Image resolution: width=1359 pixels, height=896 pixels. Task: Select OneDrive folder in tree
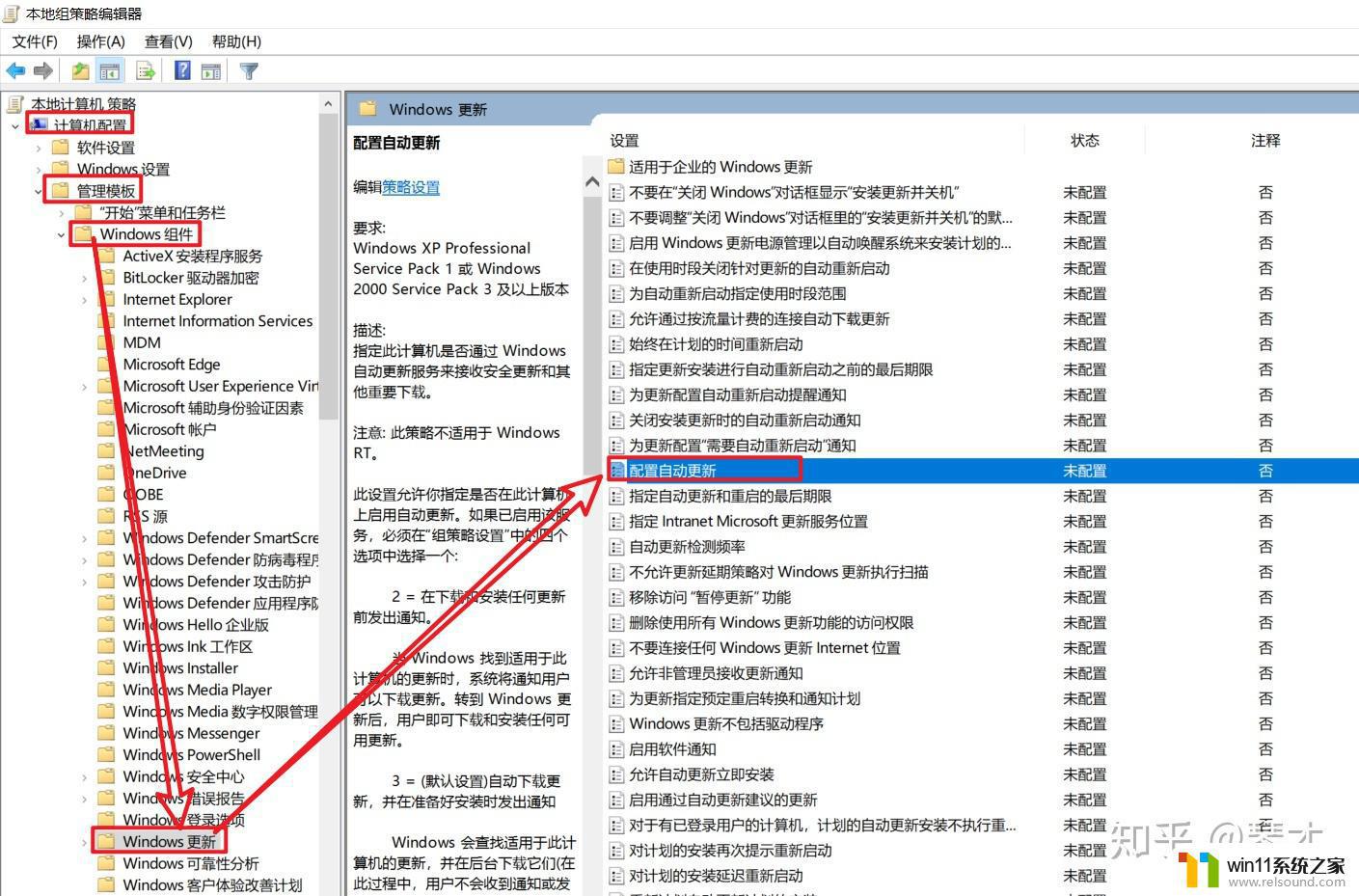point(154,473)
